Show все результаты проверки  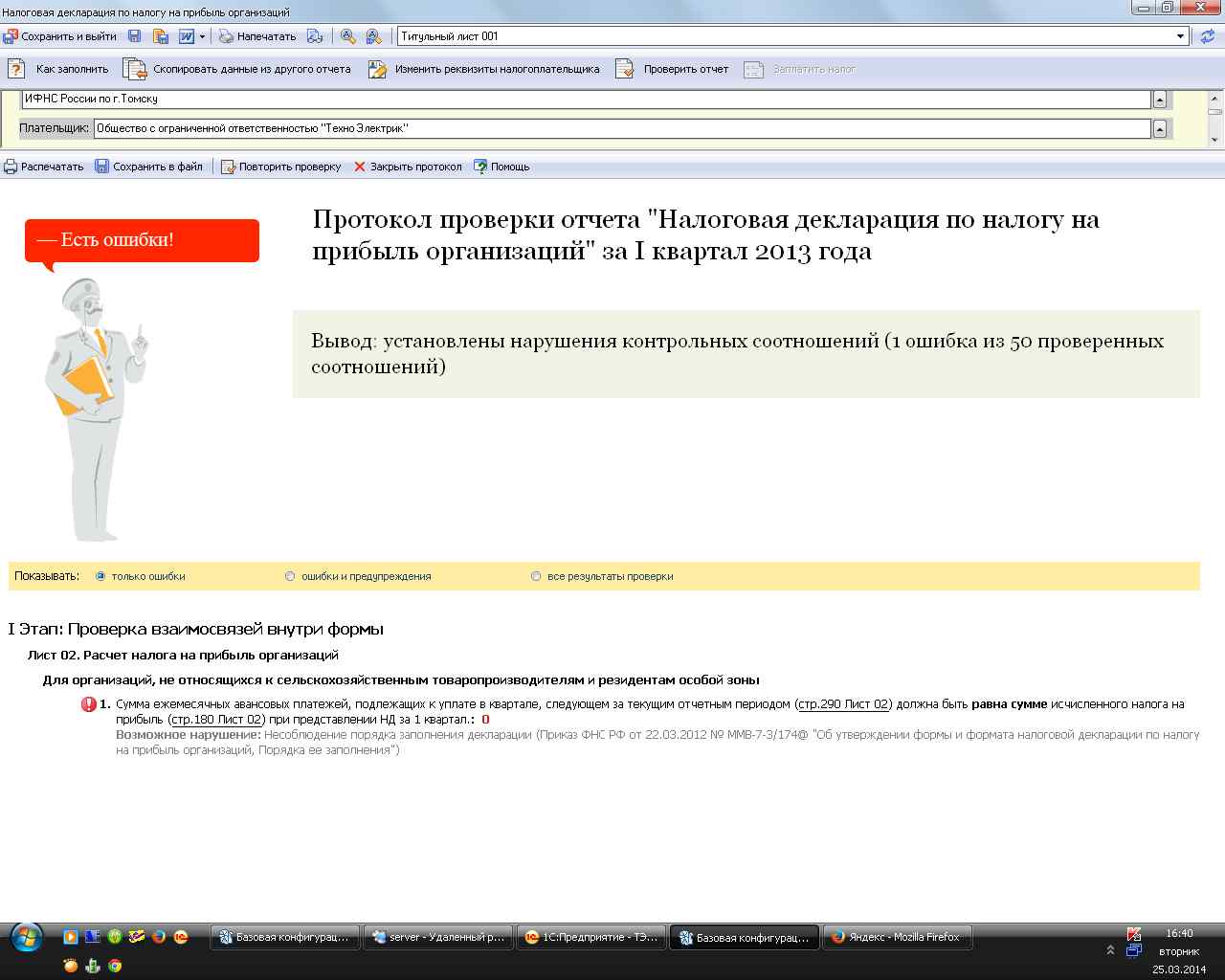536,576
